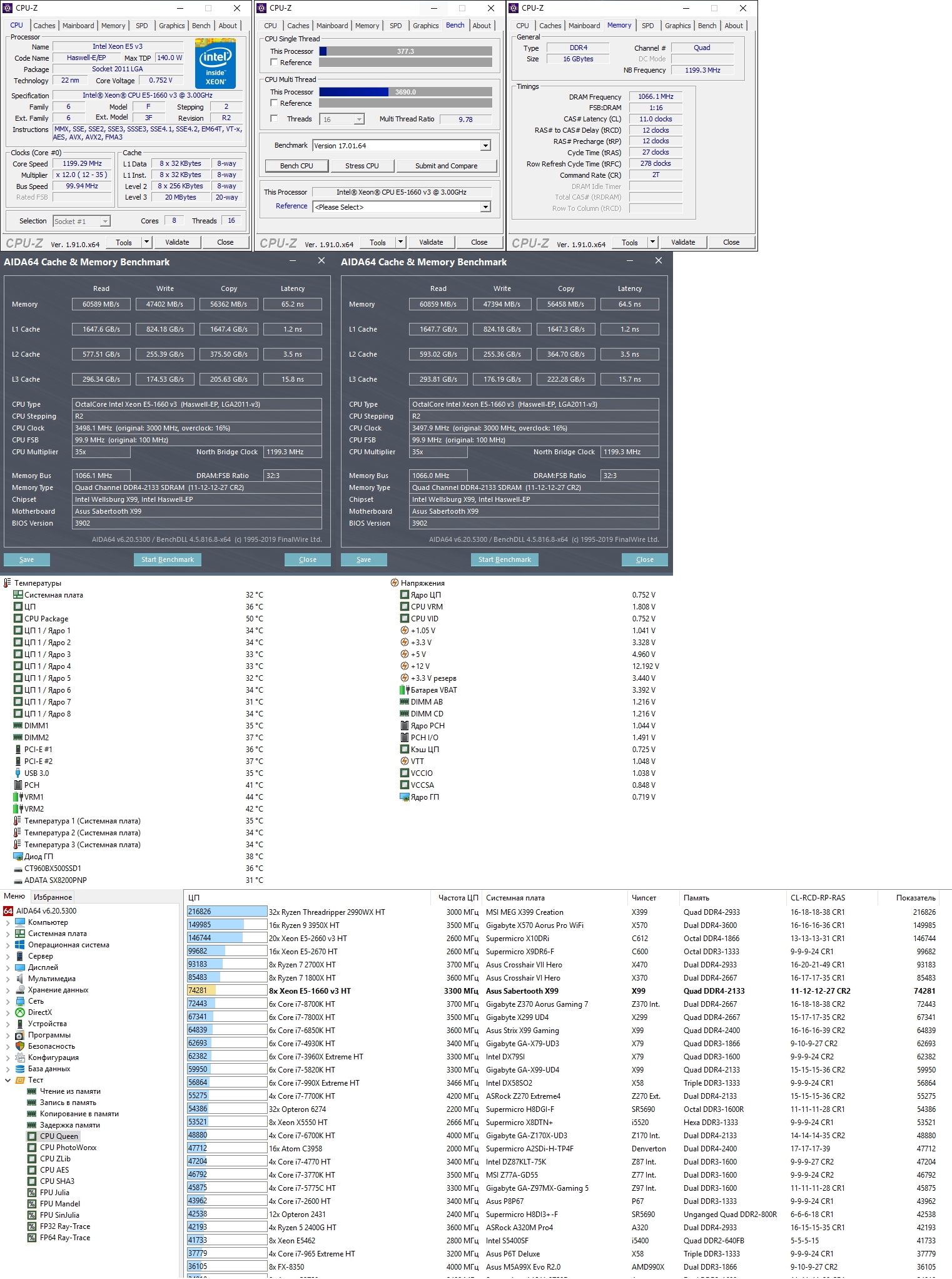
Task: Switch to the Избранное tab in AIDA64
Action: [53, 897]
